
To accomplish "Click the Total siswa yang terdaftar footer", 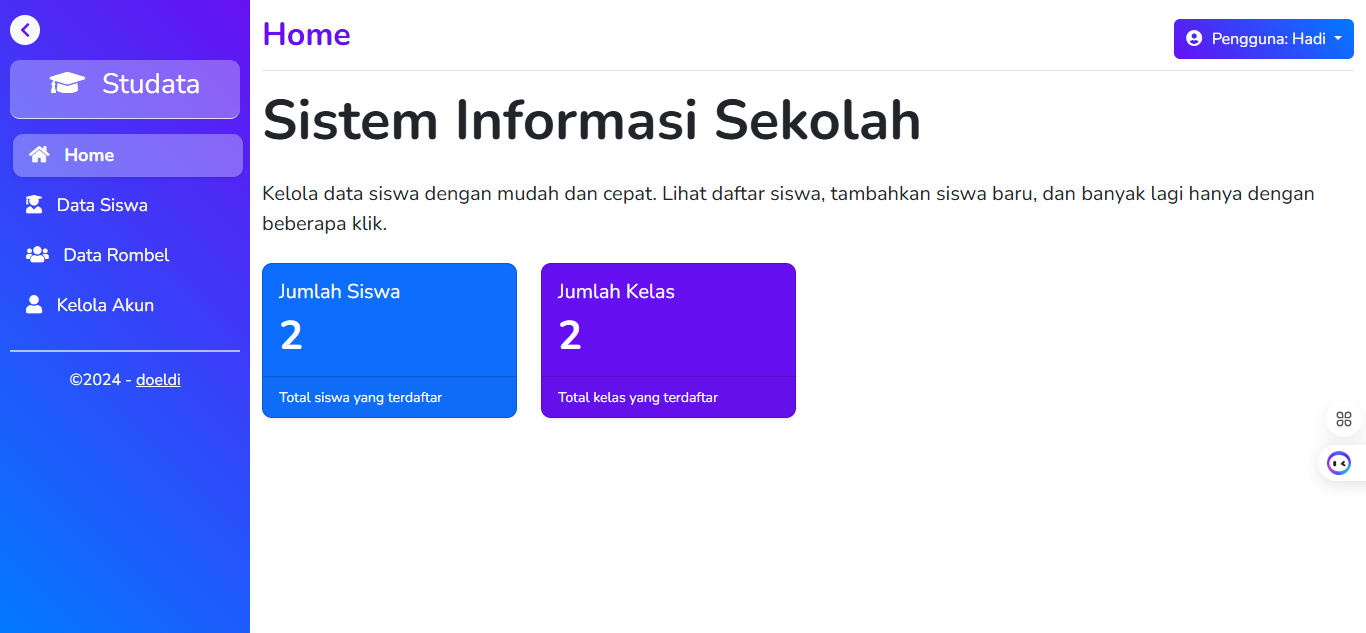I will point(360,398).
